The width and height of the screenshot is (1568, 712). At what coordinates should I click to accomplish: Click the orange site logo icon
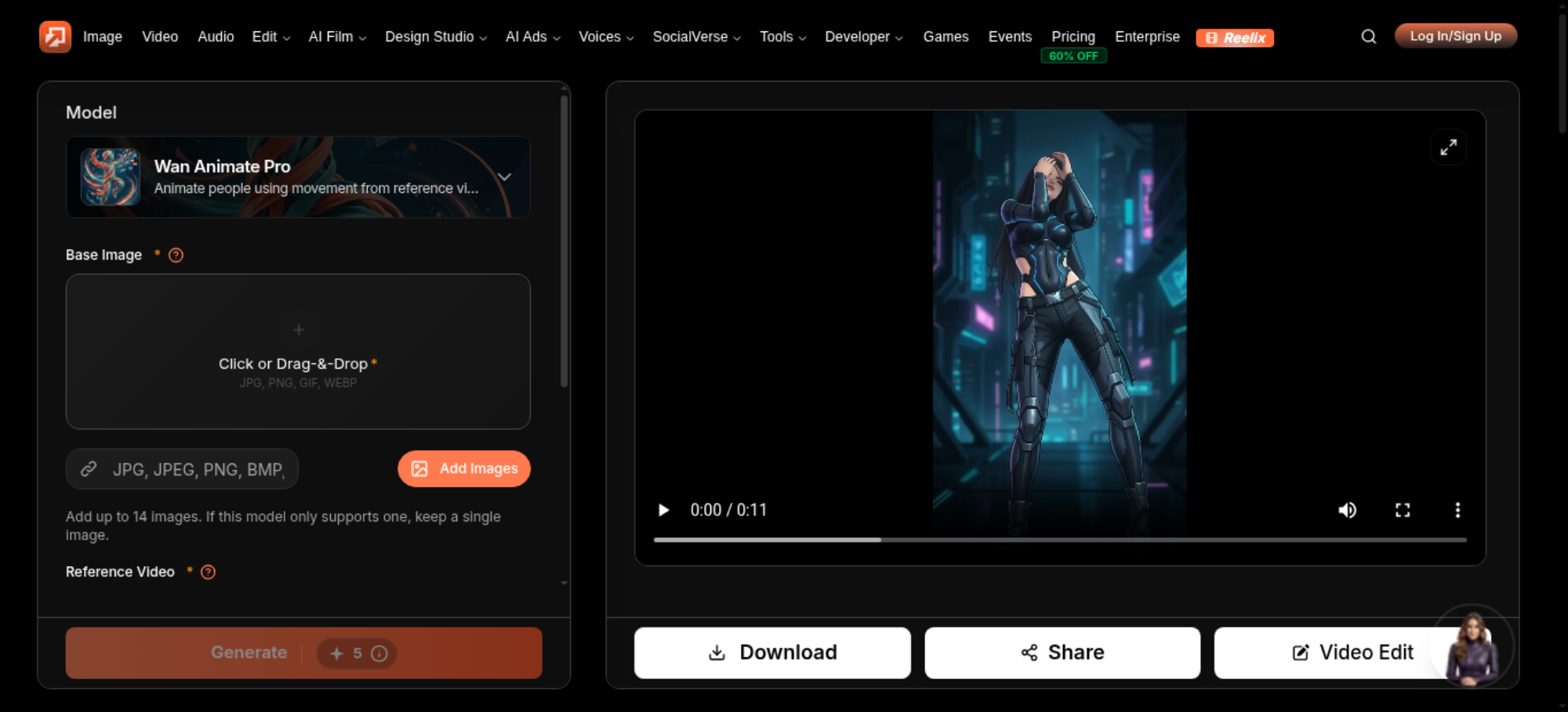55,37
